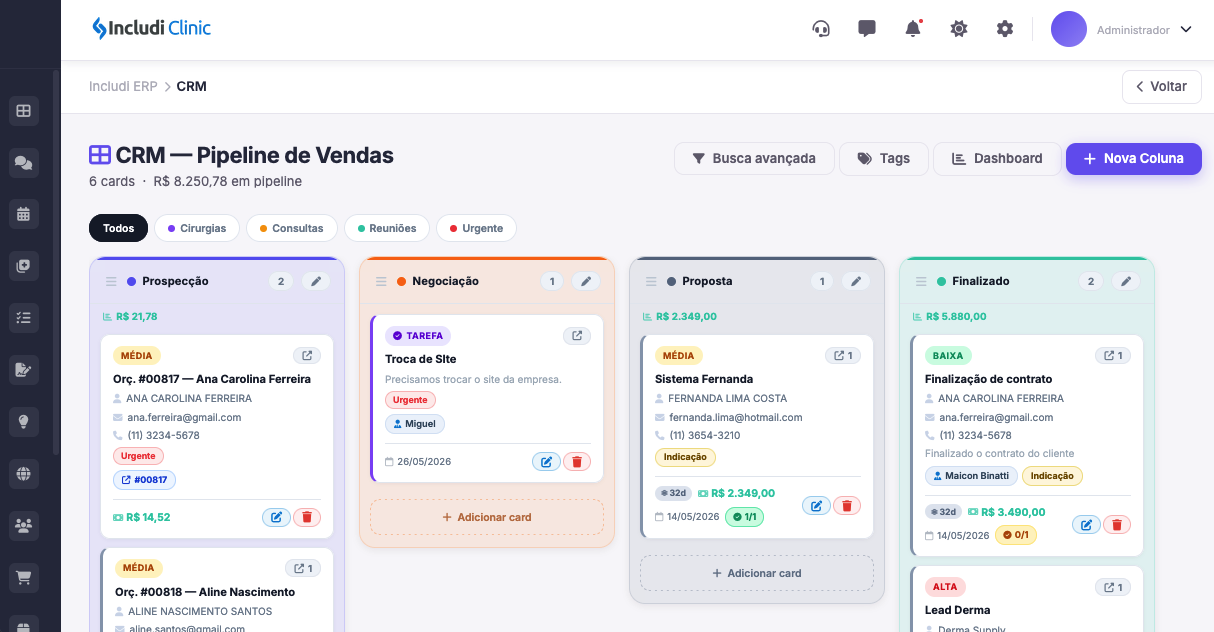Click the ALTA priority badge on Lead Derma
Screen dimensions: 1214x632
pos(945,587)
